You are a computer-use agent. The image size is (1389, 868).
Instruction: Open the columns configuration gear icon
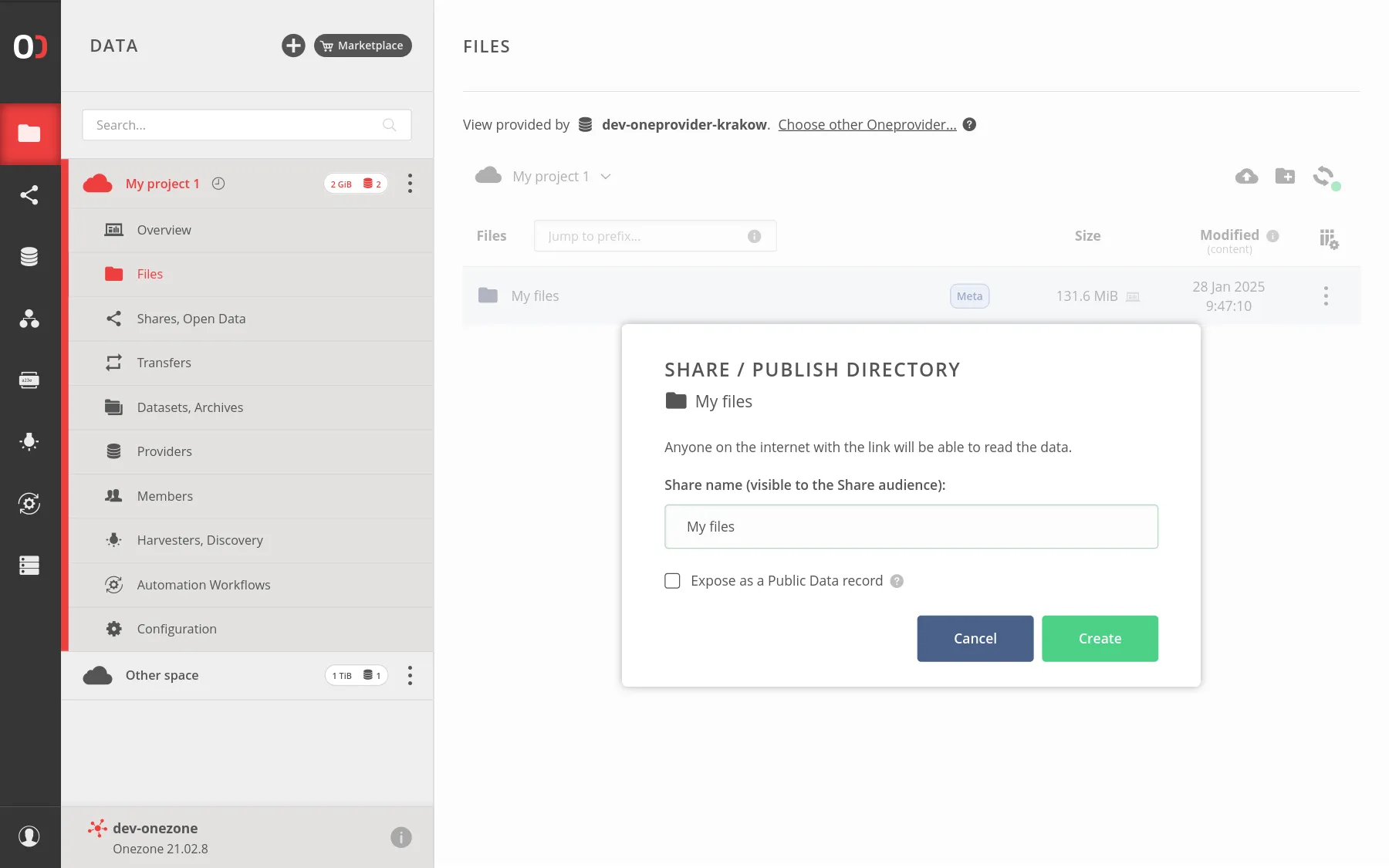1329,240
